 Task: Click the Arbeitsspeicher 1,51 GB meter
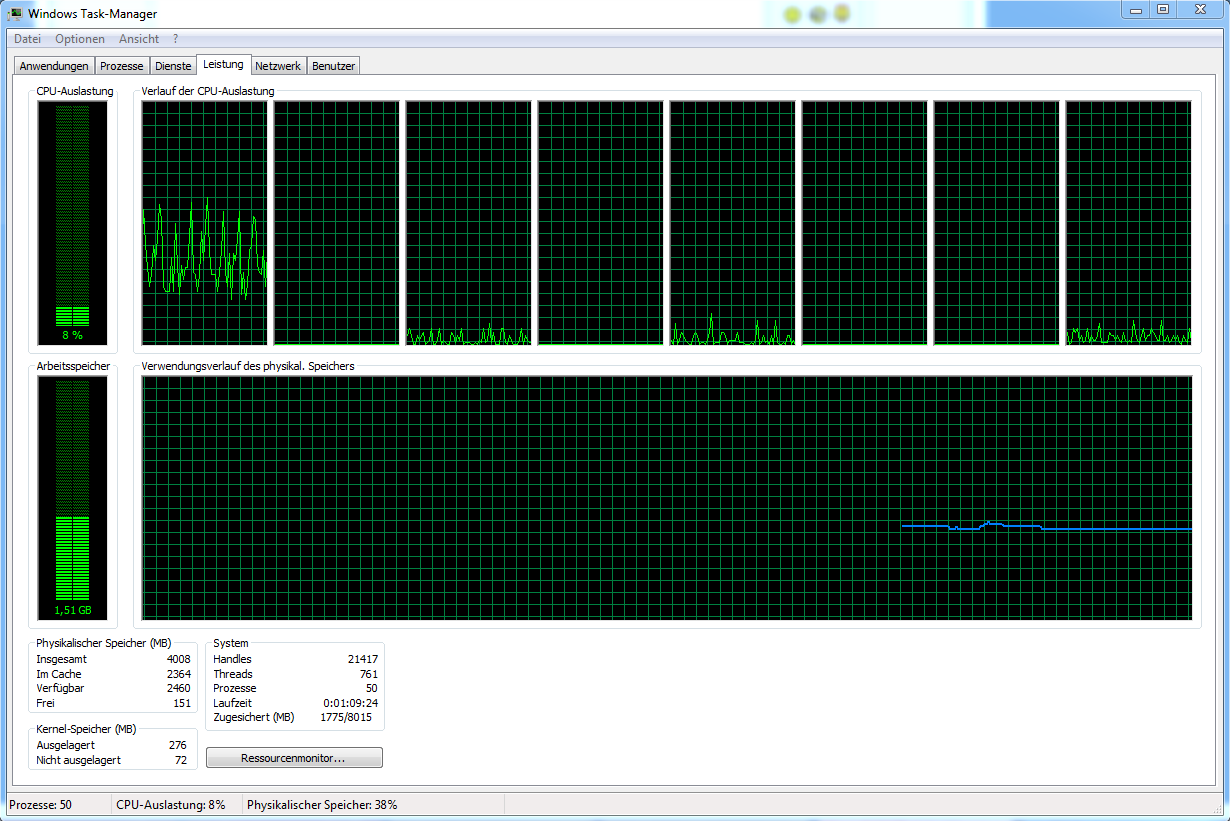73,498
